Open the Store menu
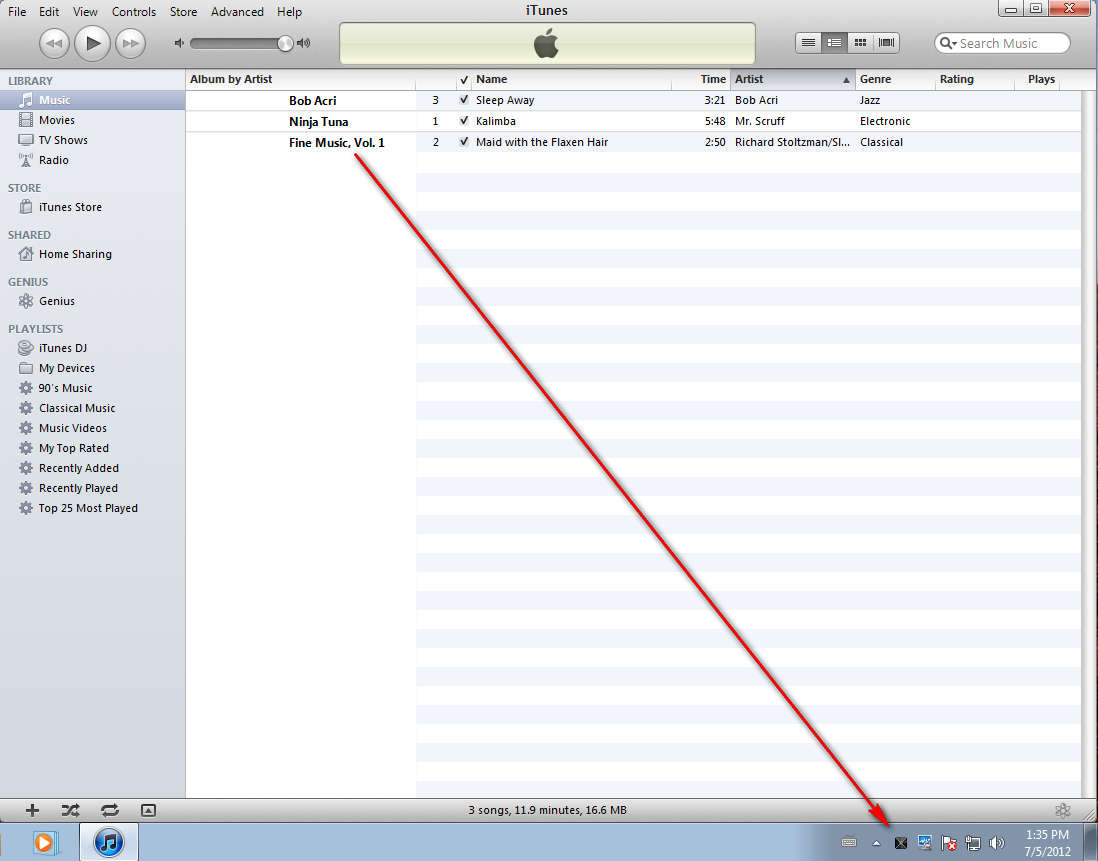 point(183,12)
